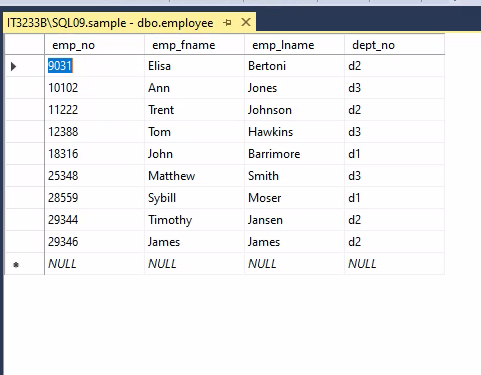
Task: Click emp_no cell 18316
Action: [95, 154]
